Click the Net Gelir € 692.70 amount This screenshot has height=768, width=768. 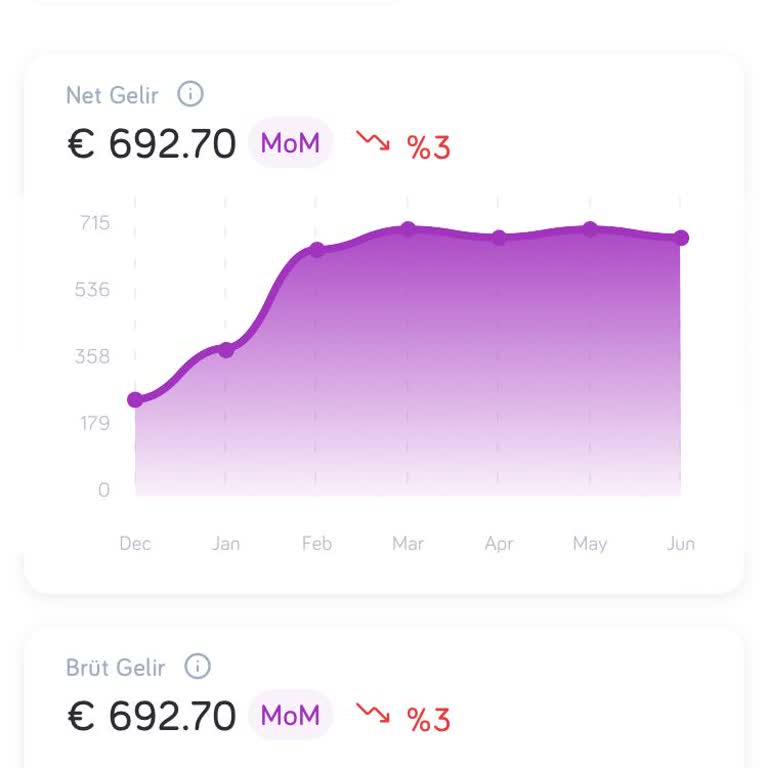click(x=152, y=144)
